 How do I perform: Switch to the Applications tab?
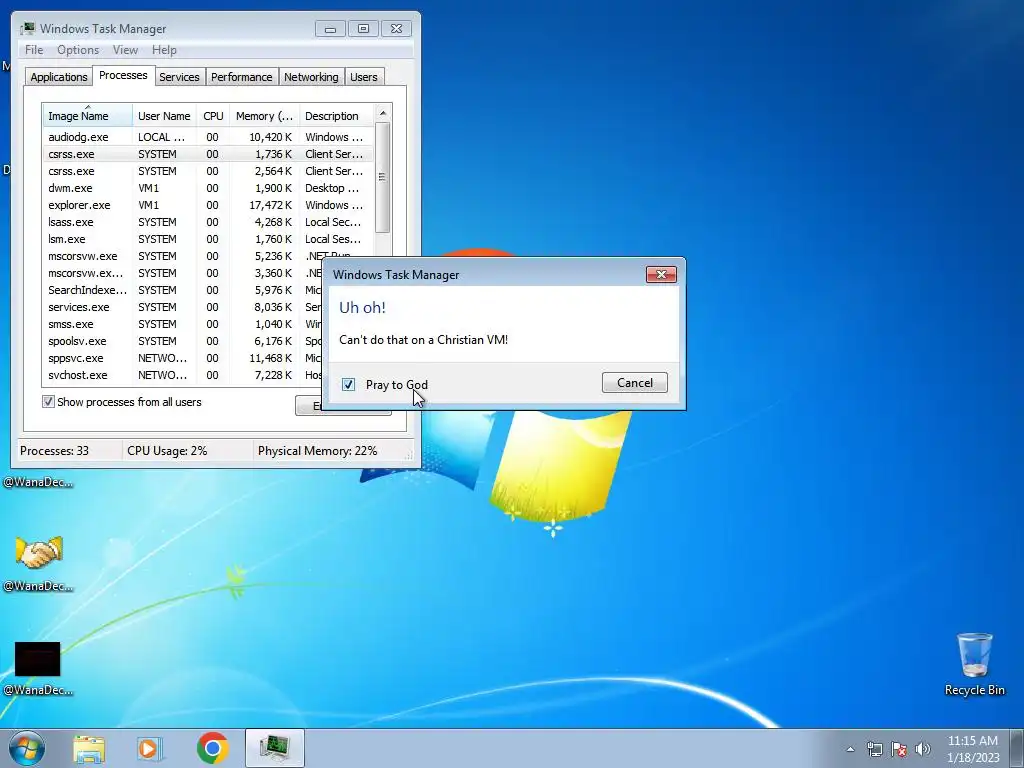click(x=59, y=76)
